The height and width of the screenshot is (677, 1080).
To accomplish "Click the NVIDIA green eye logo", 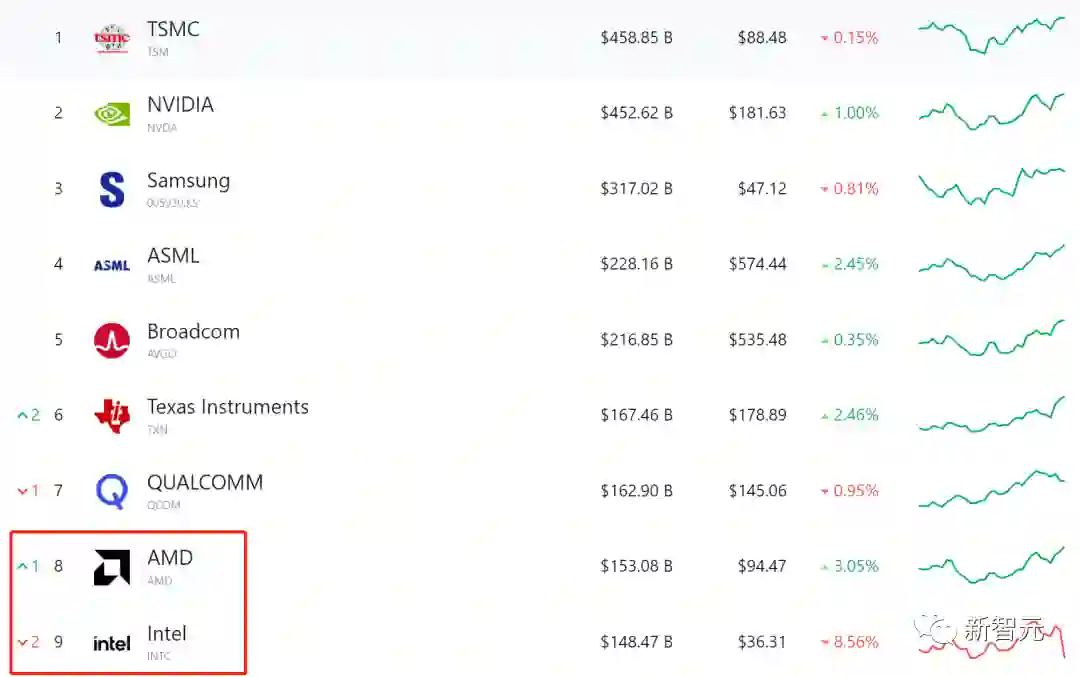I will (111, 114).
